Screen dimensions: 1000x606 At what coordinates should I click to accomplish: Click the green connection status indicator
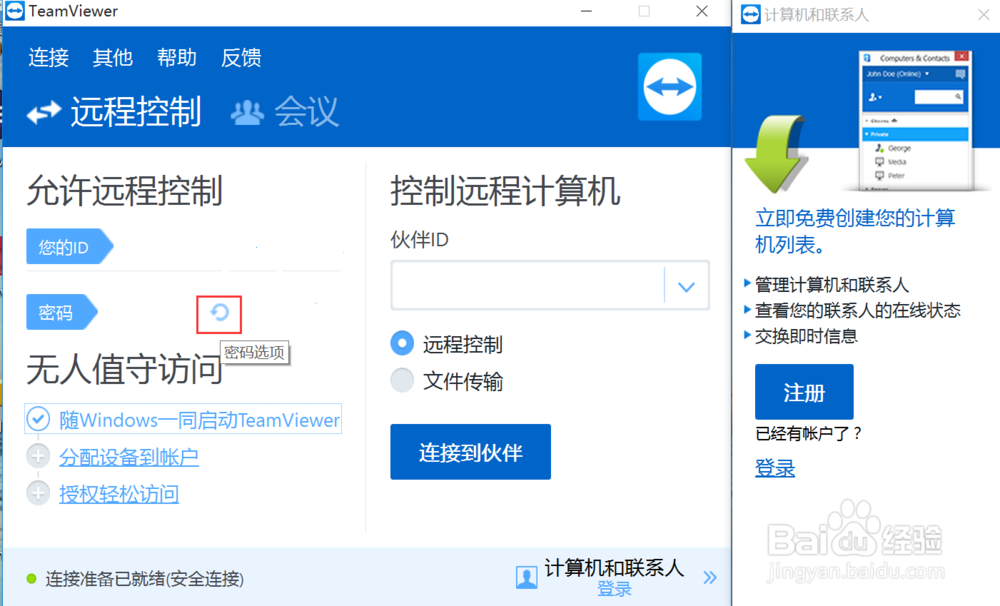pos(31,579)
